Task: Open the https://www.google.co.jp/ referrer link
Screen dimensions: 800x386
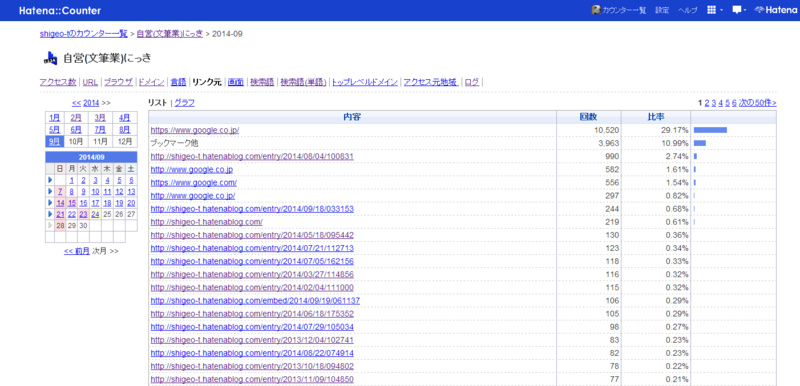Action: [195, 131]
